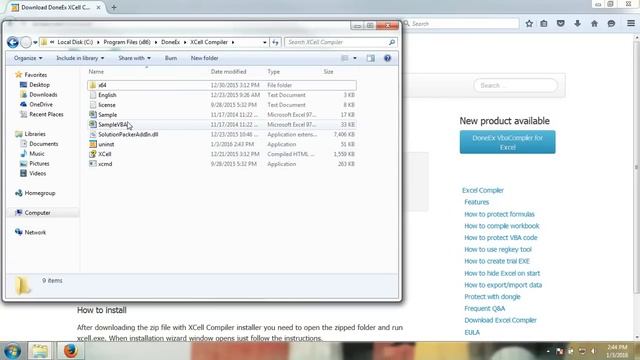The width and height of the screenshot is (640, 360).
Task: Expand Program Files (x86) breadcrumb arrow
Action: 156,42
